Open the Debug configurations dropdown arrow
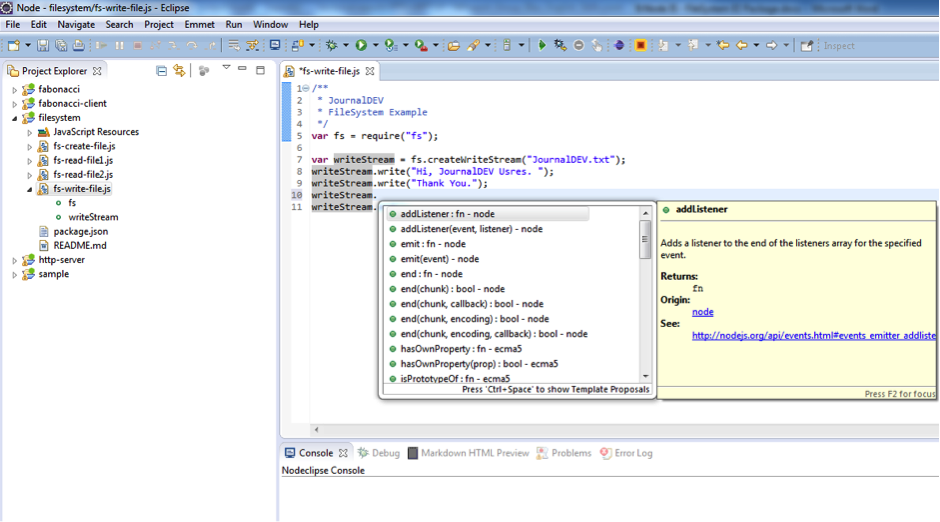Screen dimensions: 940x522 [x=346, y=46]
